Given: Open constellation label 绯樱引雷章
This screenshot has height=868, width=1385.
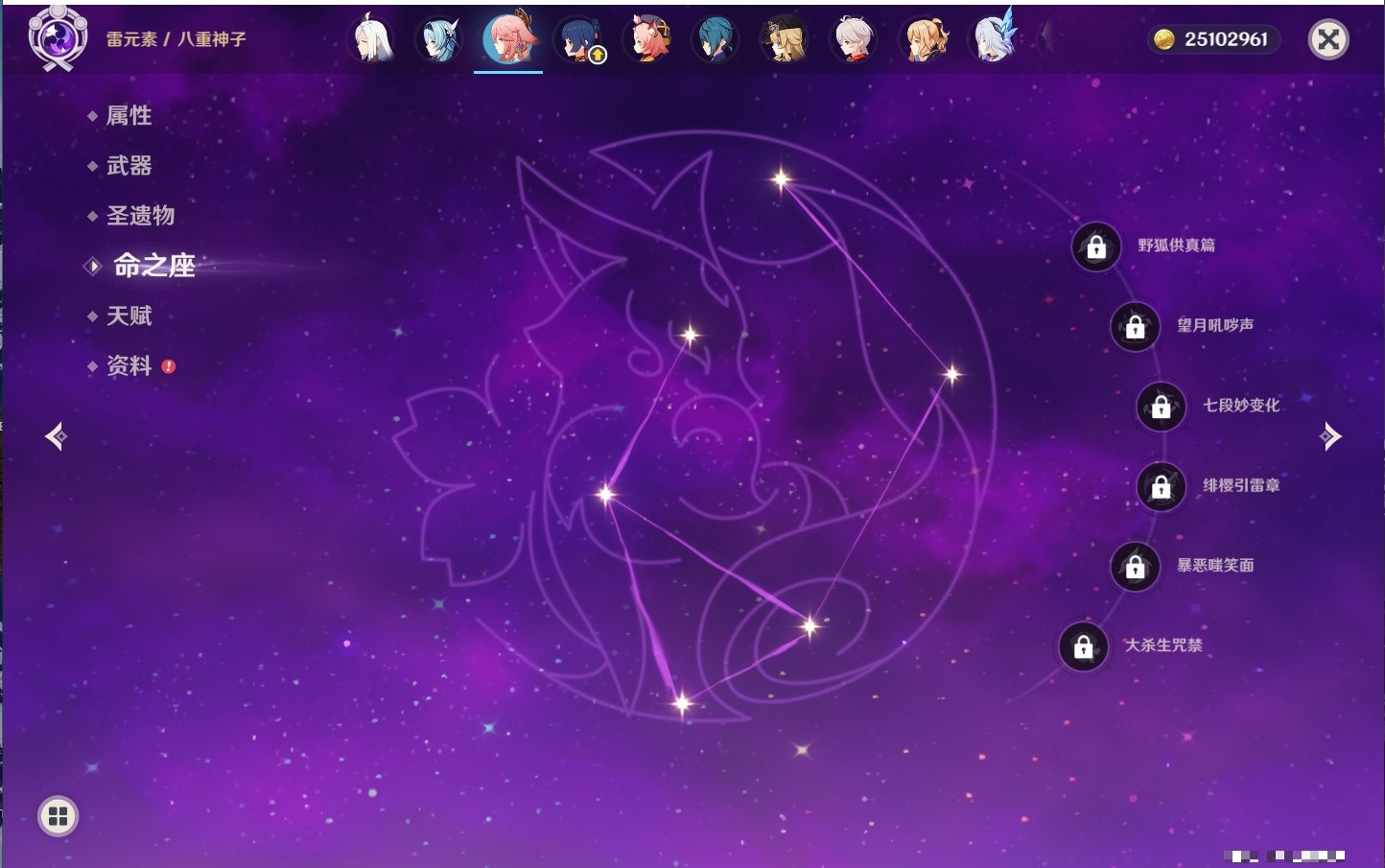Looking at the screenshot, I should [1241, 485].
